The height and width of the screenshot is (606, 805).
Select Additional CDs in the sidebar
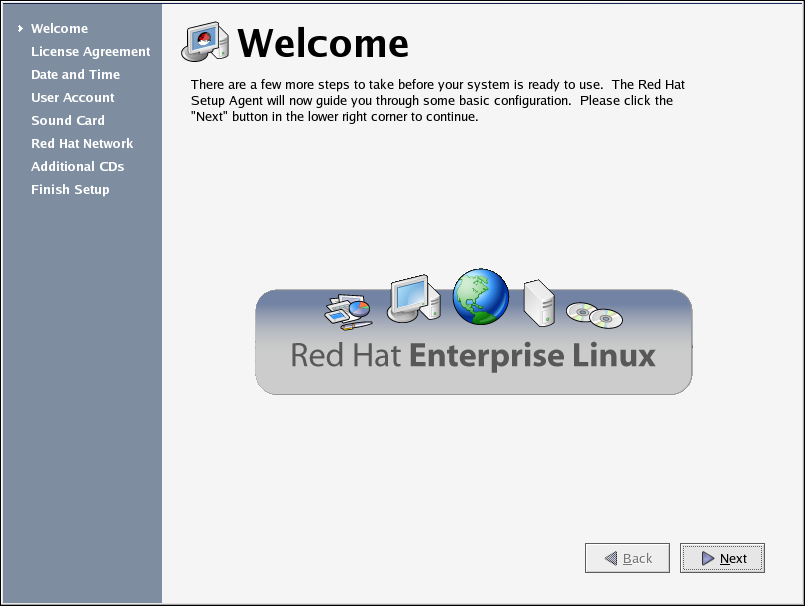tap(77, 167)
